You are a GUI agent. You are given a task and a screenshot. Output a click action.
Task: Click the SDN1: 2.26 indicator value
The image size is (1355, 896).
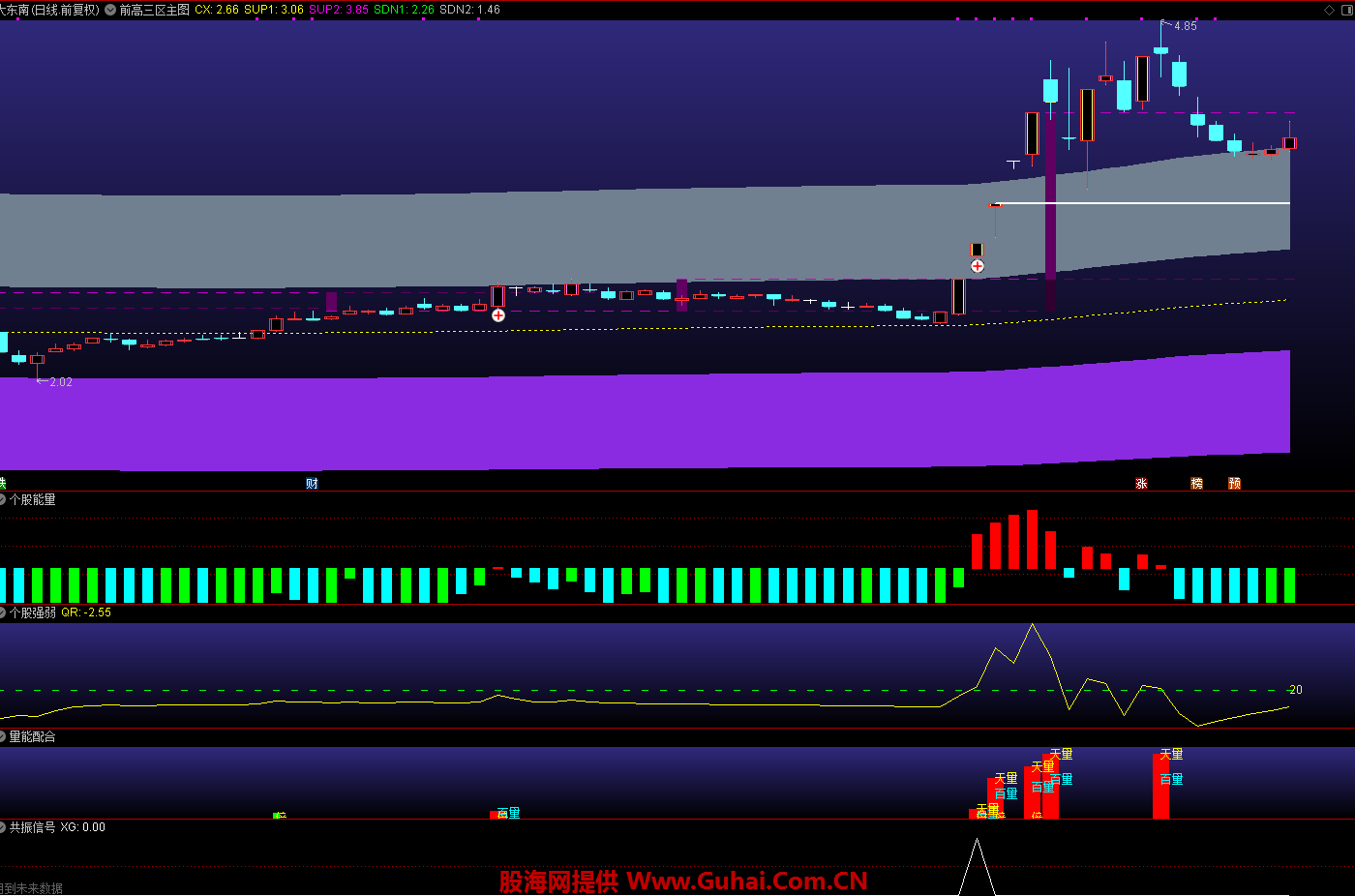404,10
